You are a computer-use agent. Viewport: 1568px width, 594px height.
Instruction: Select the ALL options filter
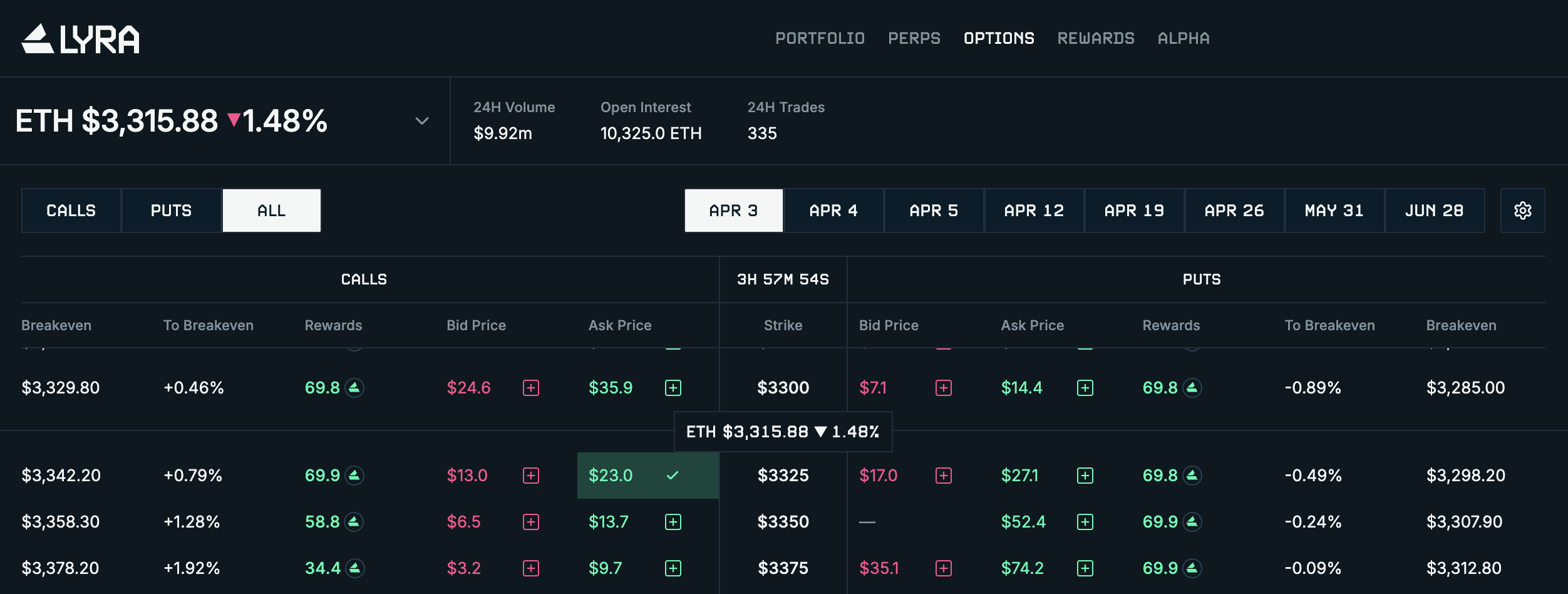coord(271,211)
